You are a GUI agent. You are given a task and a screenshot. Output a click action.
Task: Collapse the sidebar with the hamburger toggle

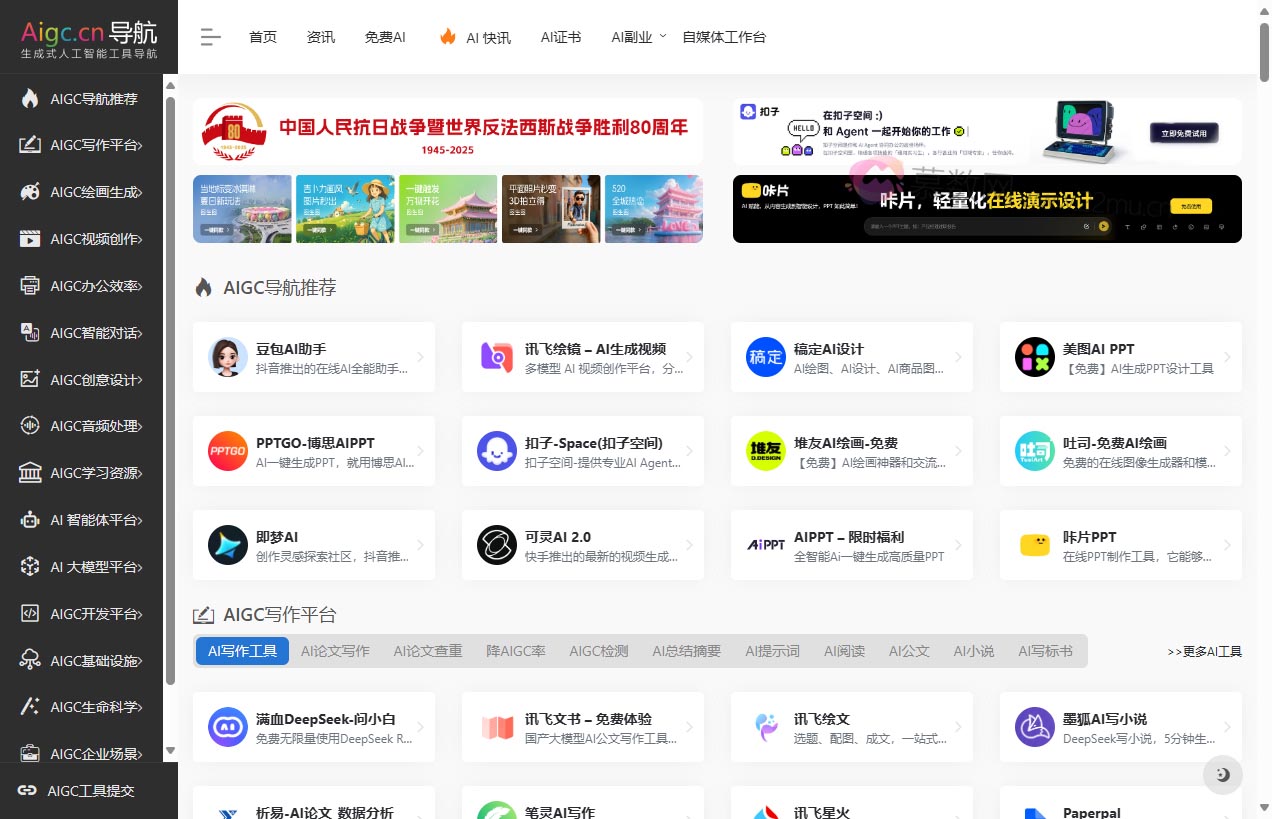[x=210, y=36]
